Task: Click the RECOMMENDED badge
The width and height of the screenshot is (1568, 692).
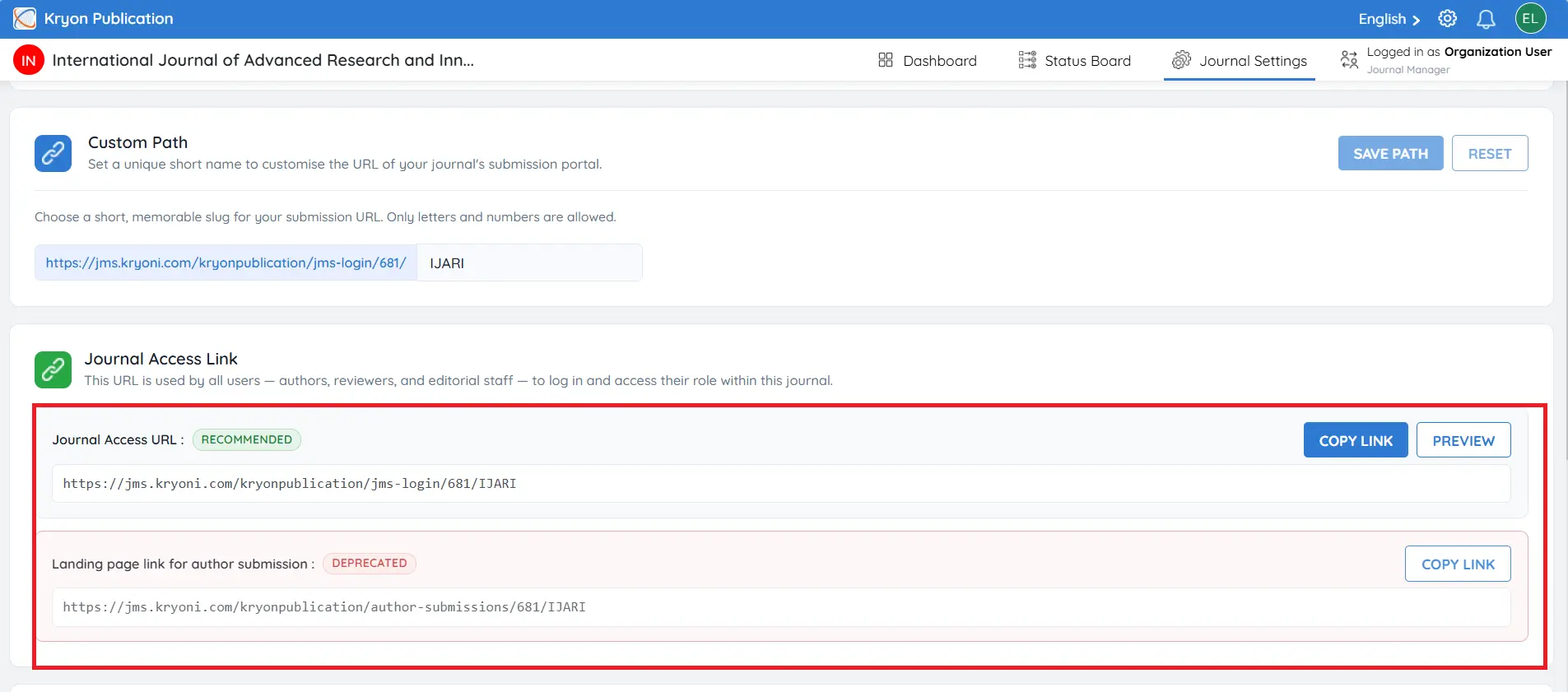Action: tap(247, 439)
